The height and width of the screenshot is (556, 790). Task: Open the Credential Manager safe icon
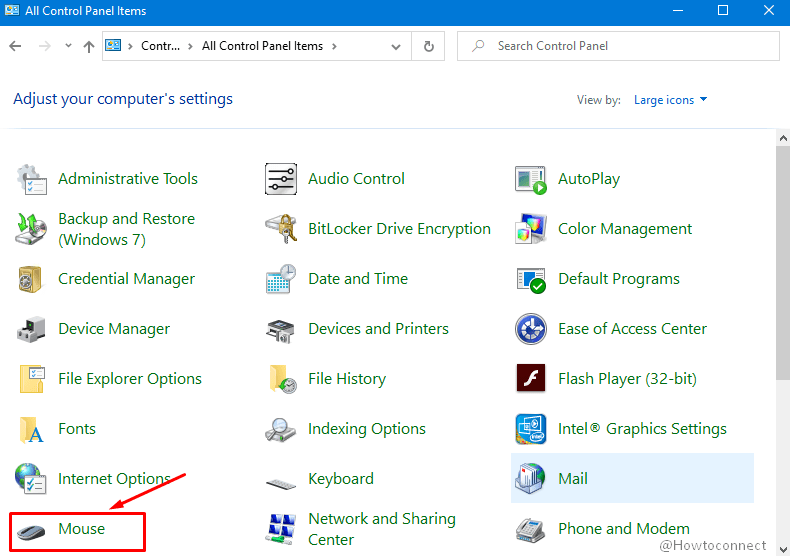coord(30,279)
